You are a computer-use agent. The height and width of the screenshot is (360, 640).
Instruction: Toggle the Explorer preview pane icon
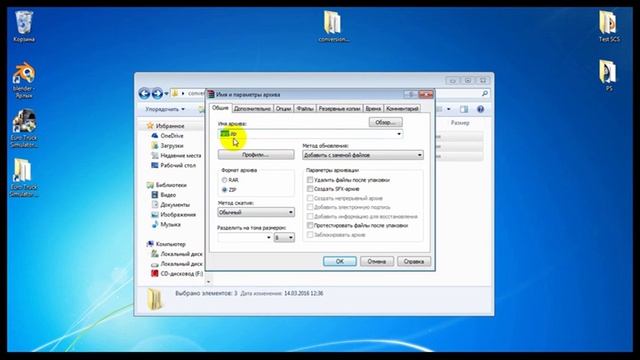pos(464,109)
